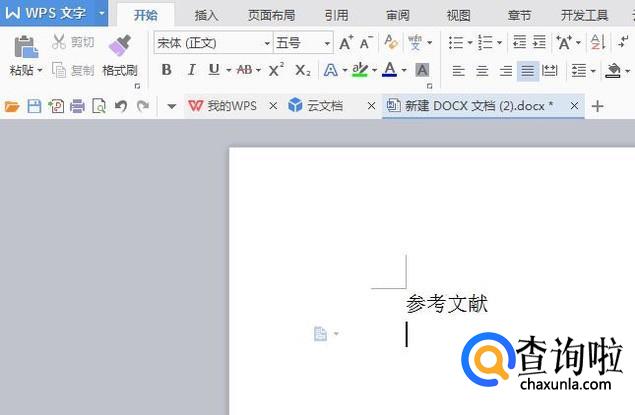The image size is (635, 415).
Task: Open Paste options dropdown arrow
Action: (x=40, y=70)
